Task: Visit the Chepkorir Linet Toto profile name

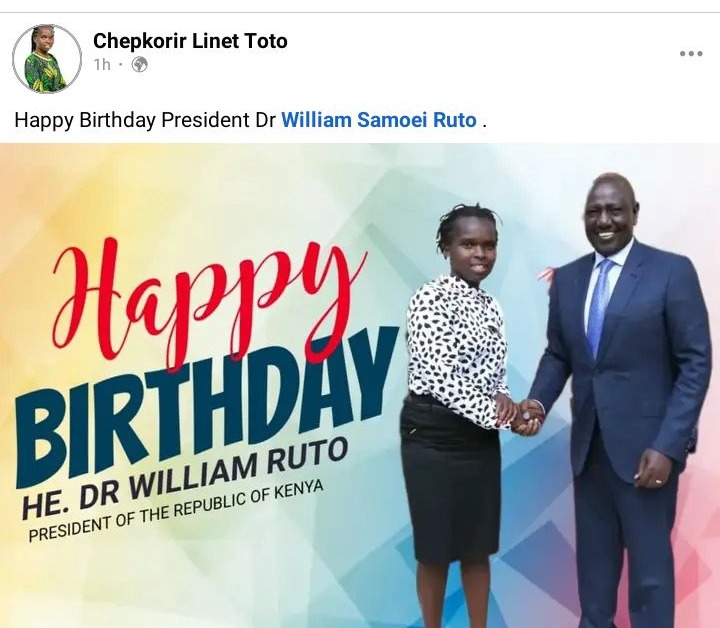Action: (x=190, y=41)
